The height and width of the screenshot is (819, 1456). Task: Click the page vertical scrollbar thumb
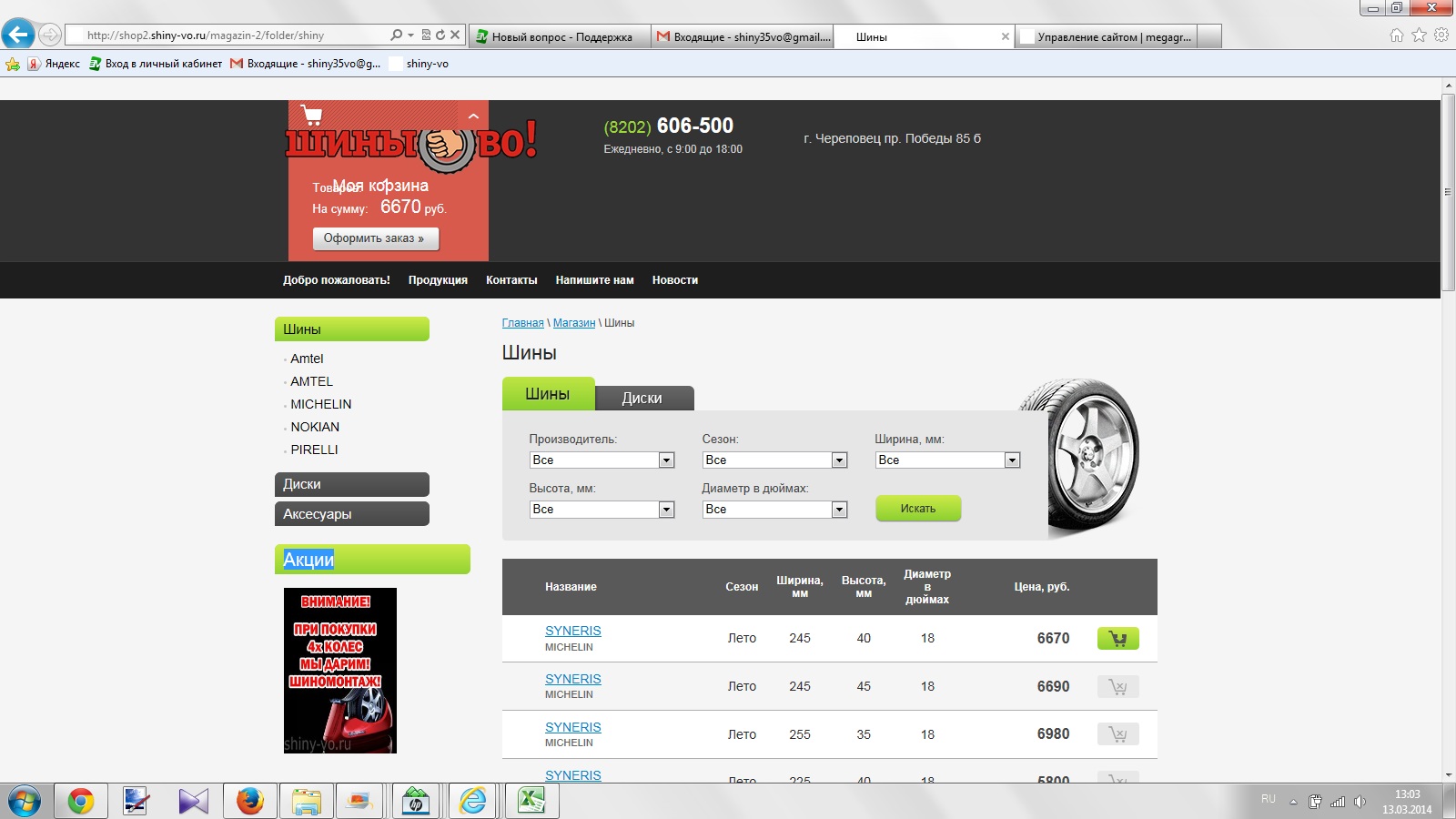click(x=1449, y=192)
